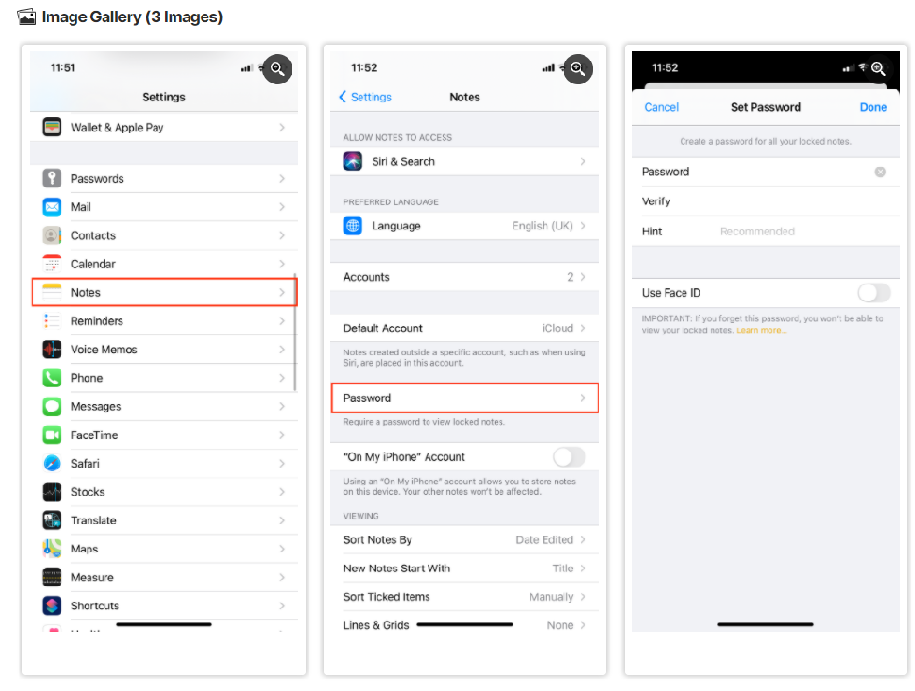Open the Passwords key icon
This screenshot has width=915, height=691.
[52, 178]
